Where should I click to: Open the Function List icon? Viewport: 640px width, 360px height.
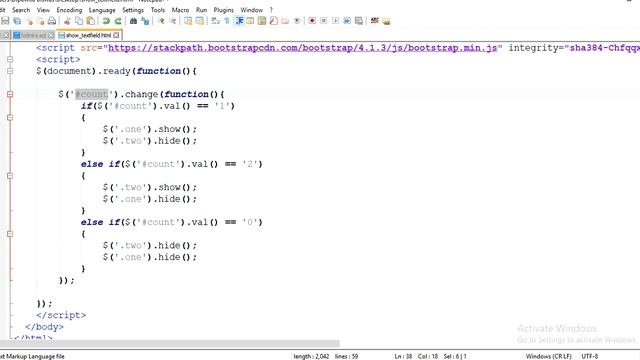pyautogui.click(x=273, y=21)
